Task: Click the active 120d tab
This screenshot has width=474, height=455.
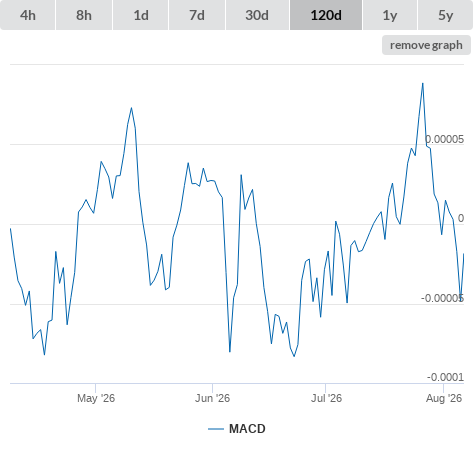Action: point(326,15)
